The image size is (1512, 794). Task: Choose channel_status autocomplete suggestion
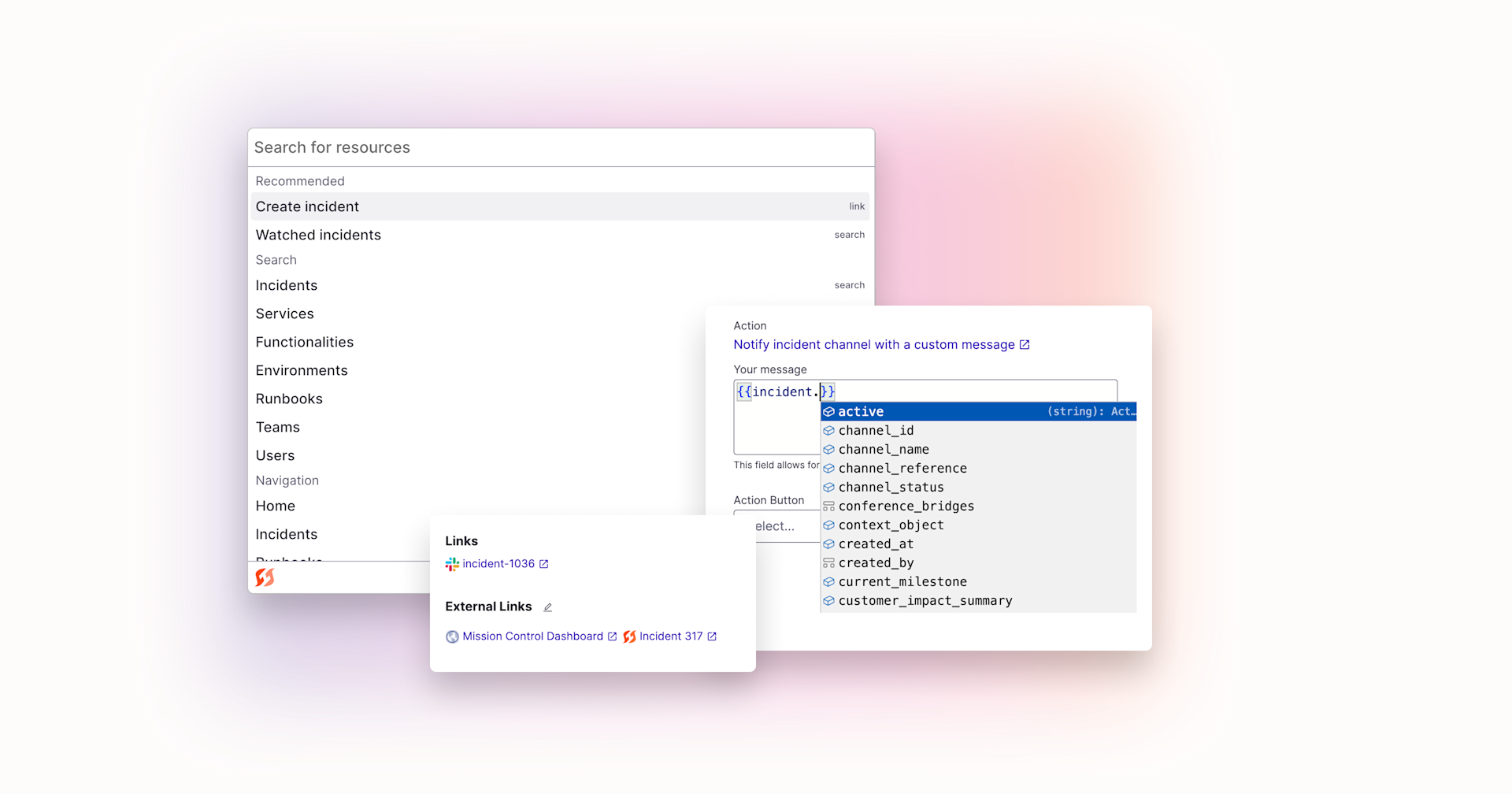pos(978,487)
